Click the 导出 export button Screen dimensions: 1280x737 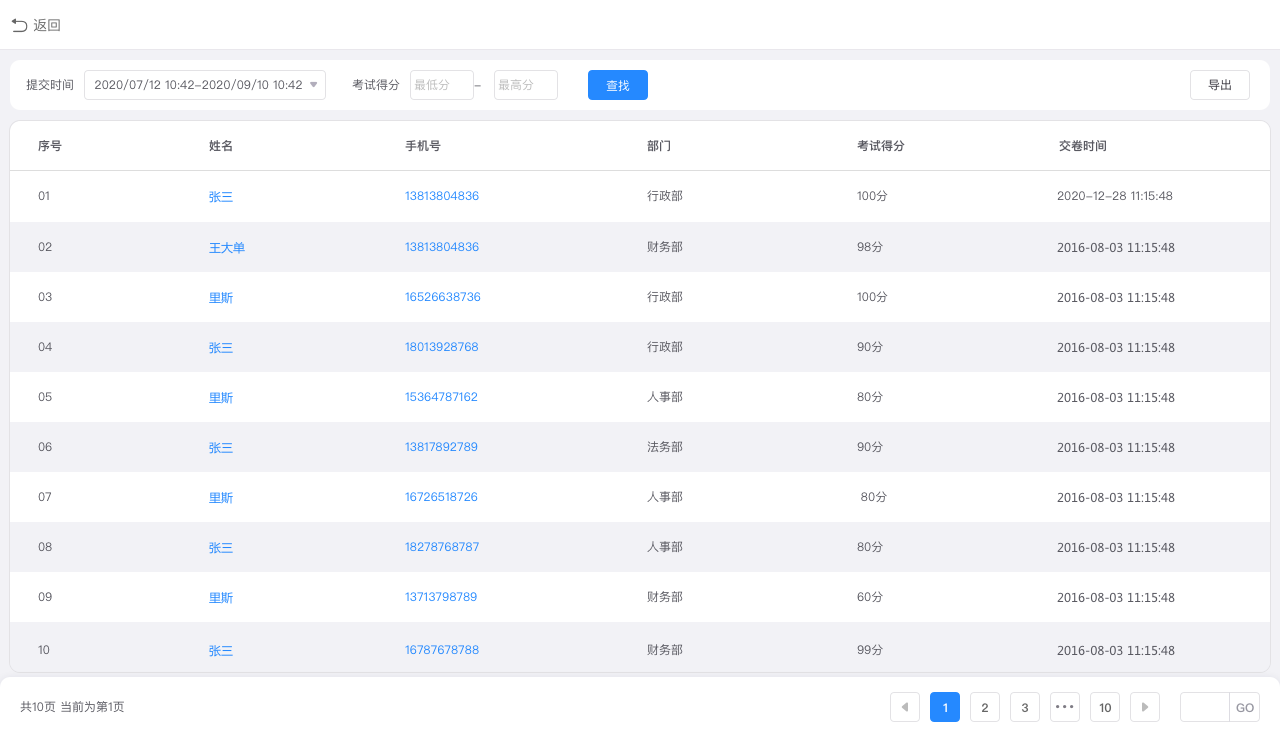[1219, 85]
